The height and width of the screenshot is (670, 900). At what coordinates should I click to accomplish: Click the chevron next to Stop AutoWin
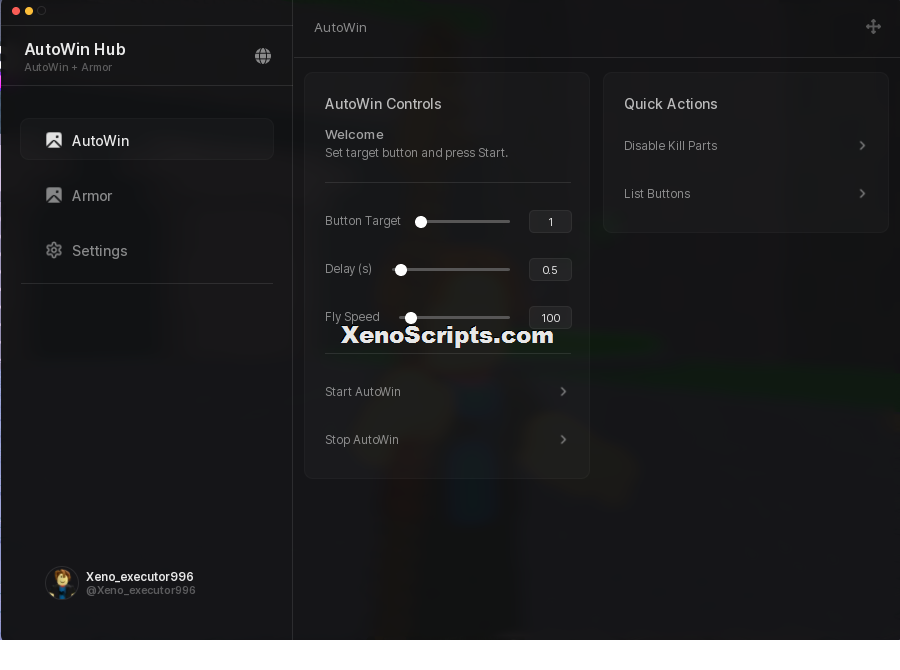pos(563,440)
